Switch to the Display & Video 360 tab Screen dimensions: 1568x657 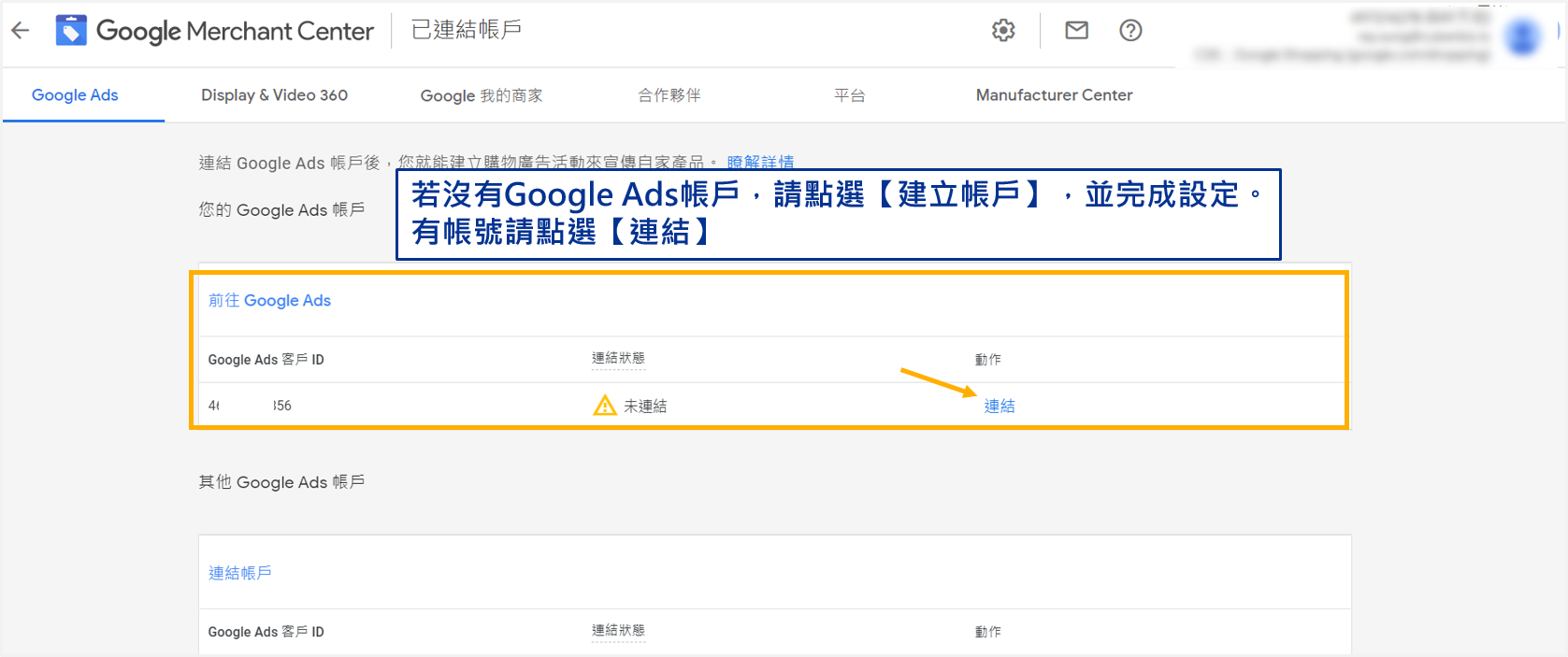click(x=274, y=95)
